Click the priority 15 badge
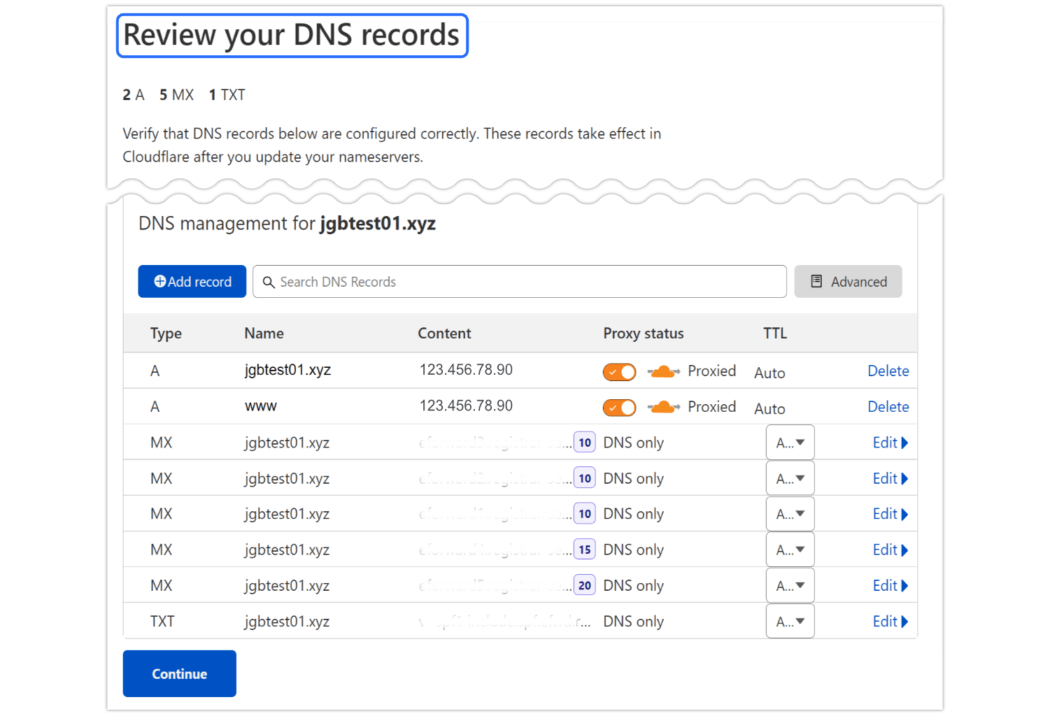 [x=585, y=550]
